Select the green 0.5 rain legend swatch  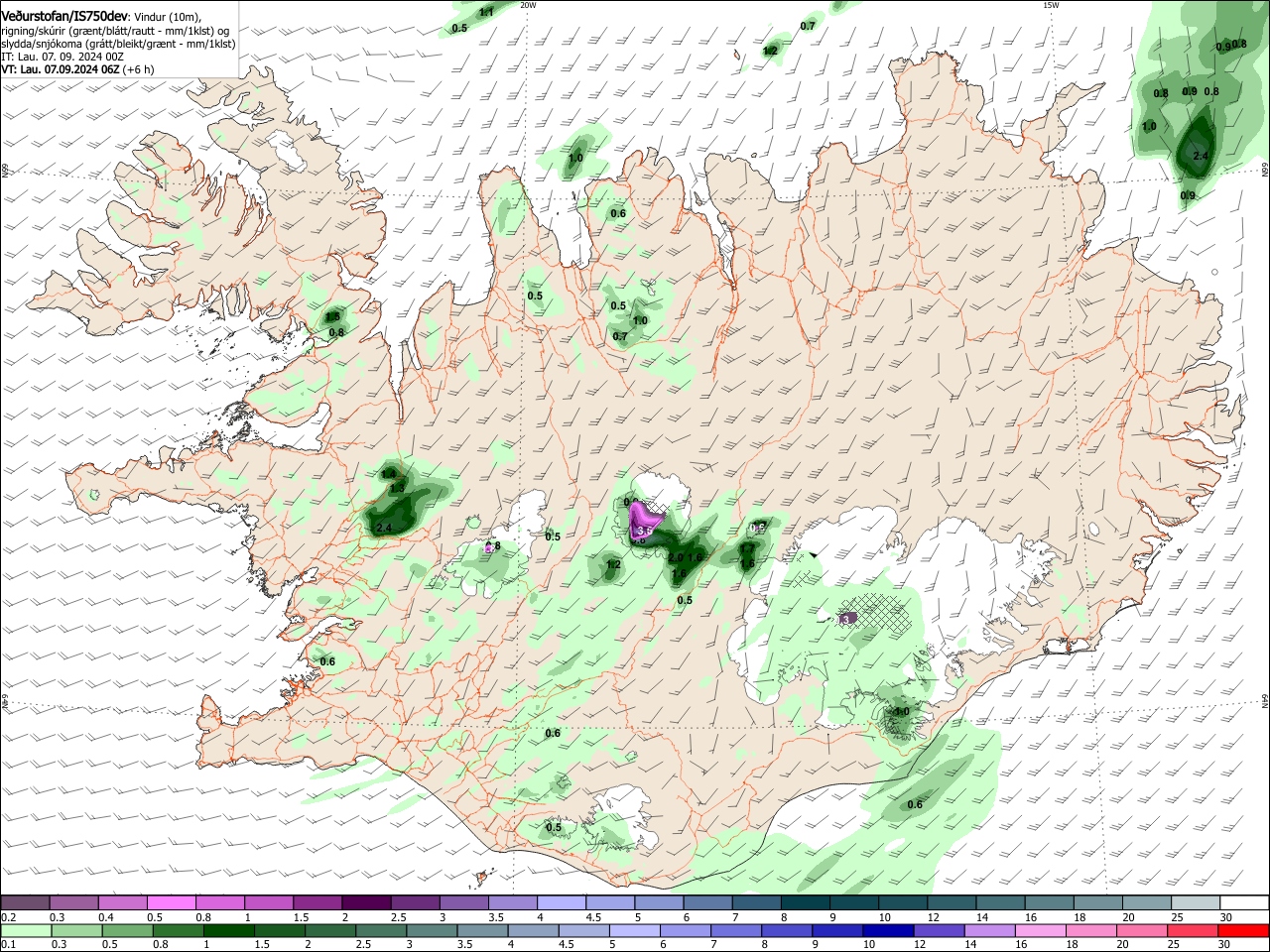coord(126,931)
